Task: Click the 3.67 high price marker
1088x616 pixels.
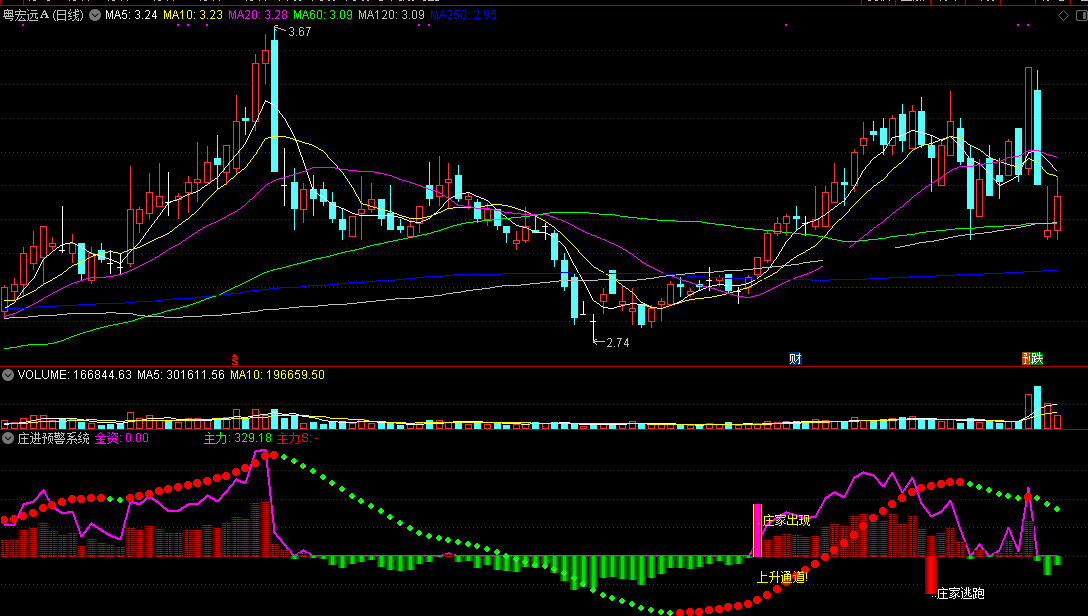Action: (x=299, y=32)
